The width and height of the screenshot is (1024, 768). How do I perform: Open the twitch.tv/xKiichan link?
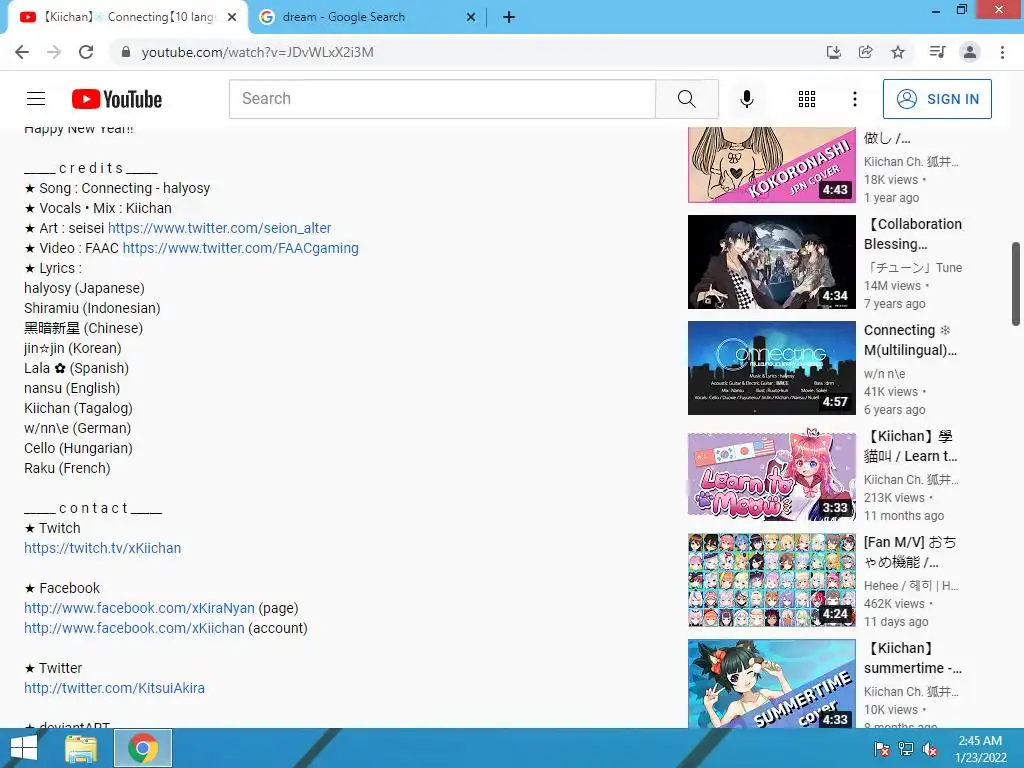pos(103,548)
